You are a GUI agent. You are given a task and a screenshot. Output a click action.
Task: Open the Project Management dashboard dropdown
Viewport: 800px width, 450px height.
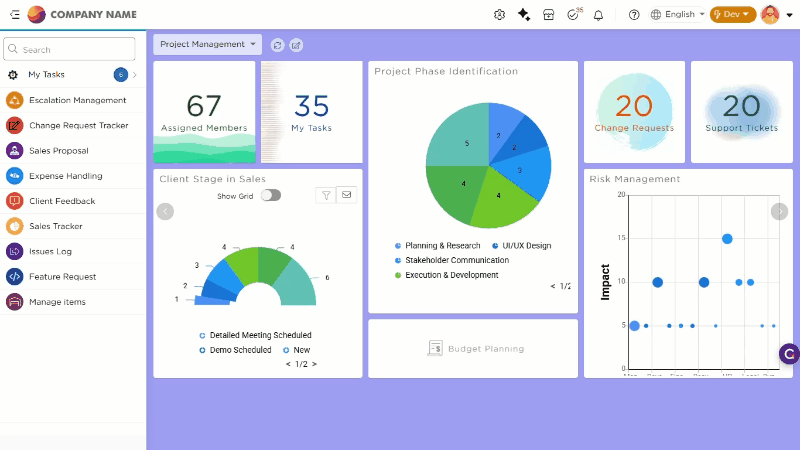coord(207,44)
